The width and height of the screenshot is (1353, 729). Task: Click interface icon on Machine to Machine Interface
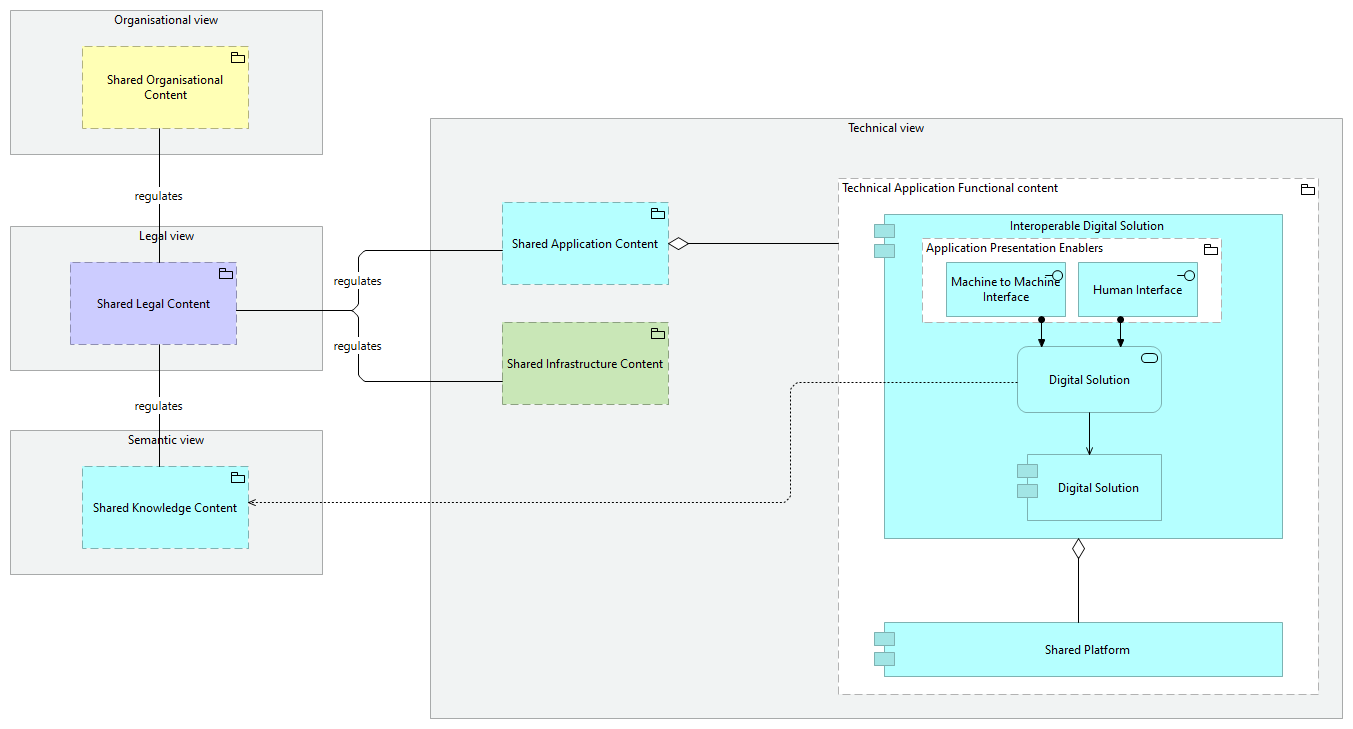(1052, 275)
